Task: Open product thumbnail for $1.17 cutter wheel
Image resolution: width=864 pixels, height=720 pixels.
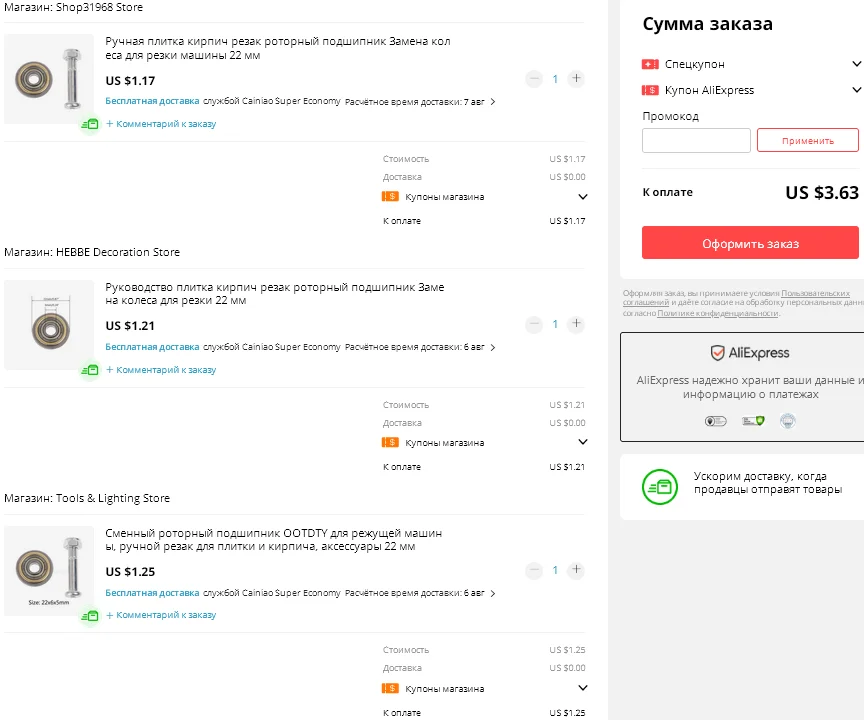Action: coord(49,79)
